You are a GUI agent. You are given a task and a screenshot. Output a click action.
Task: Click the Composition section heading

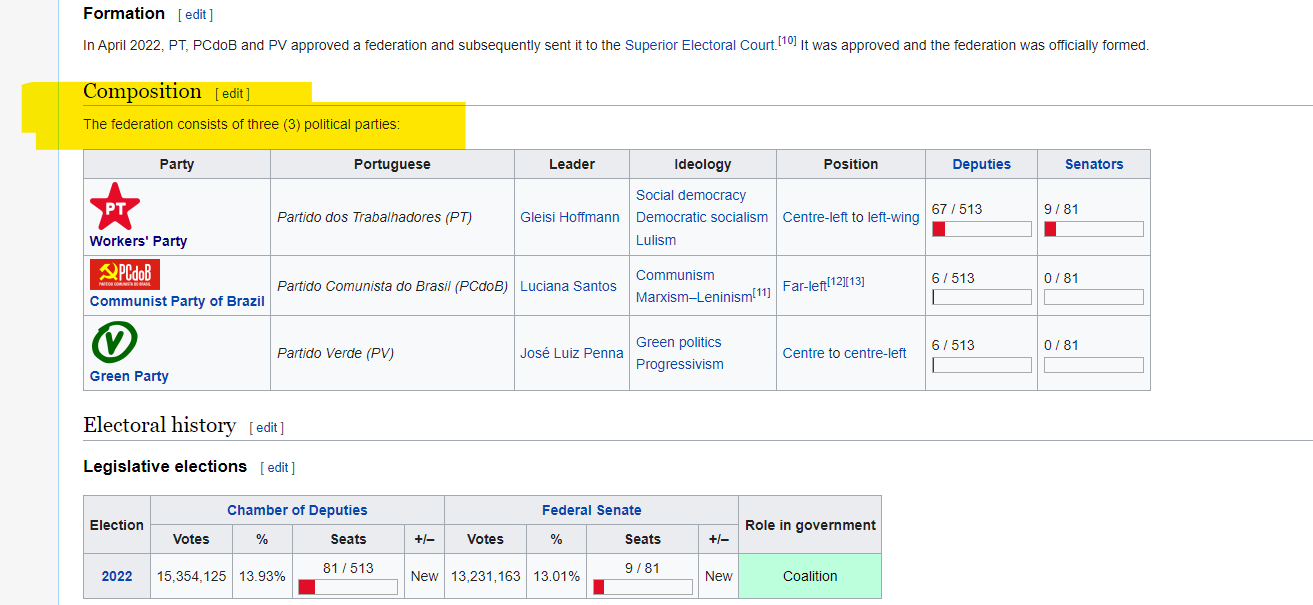tap(142, 91)
